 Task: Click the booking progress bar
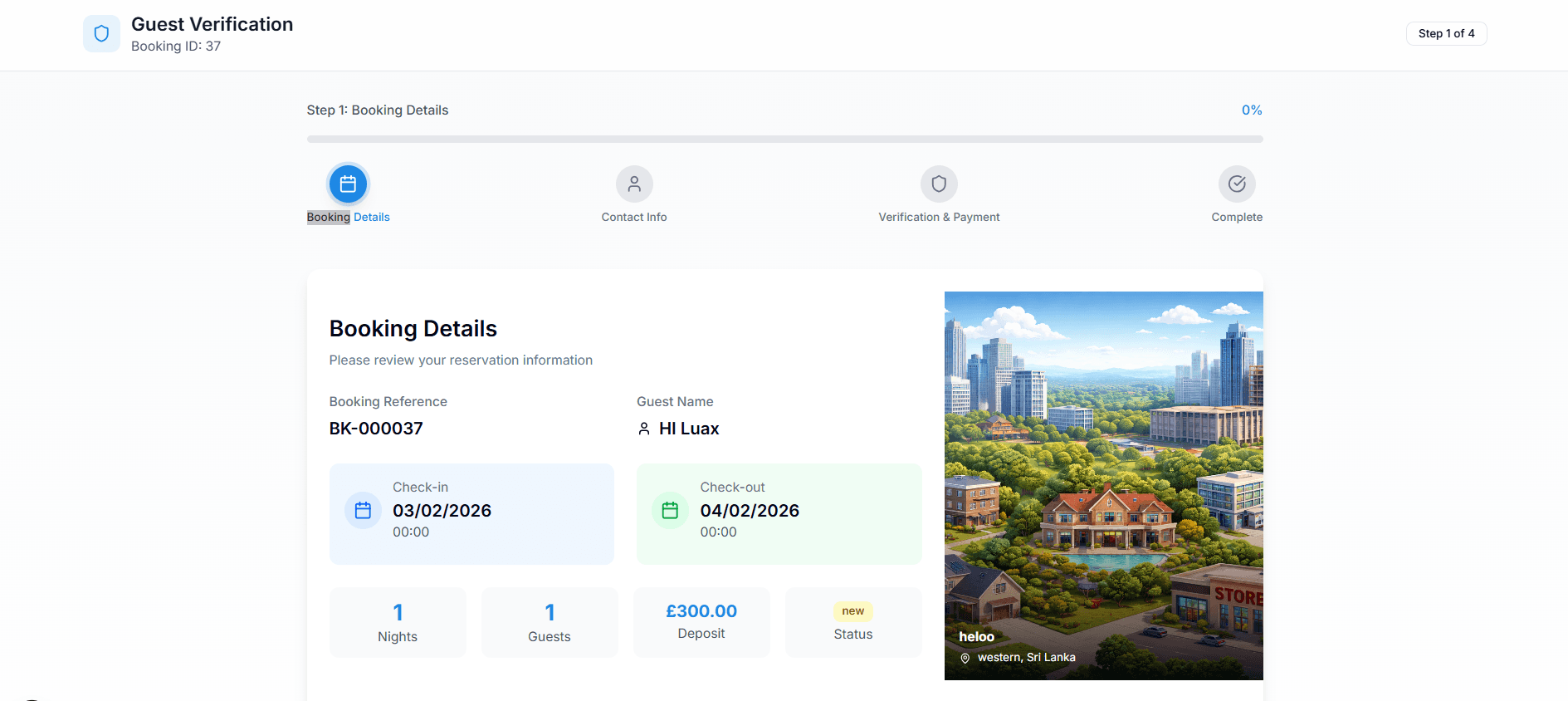(x=784, y=139)
